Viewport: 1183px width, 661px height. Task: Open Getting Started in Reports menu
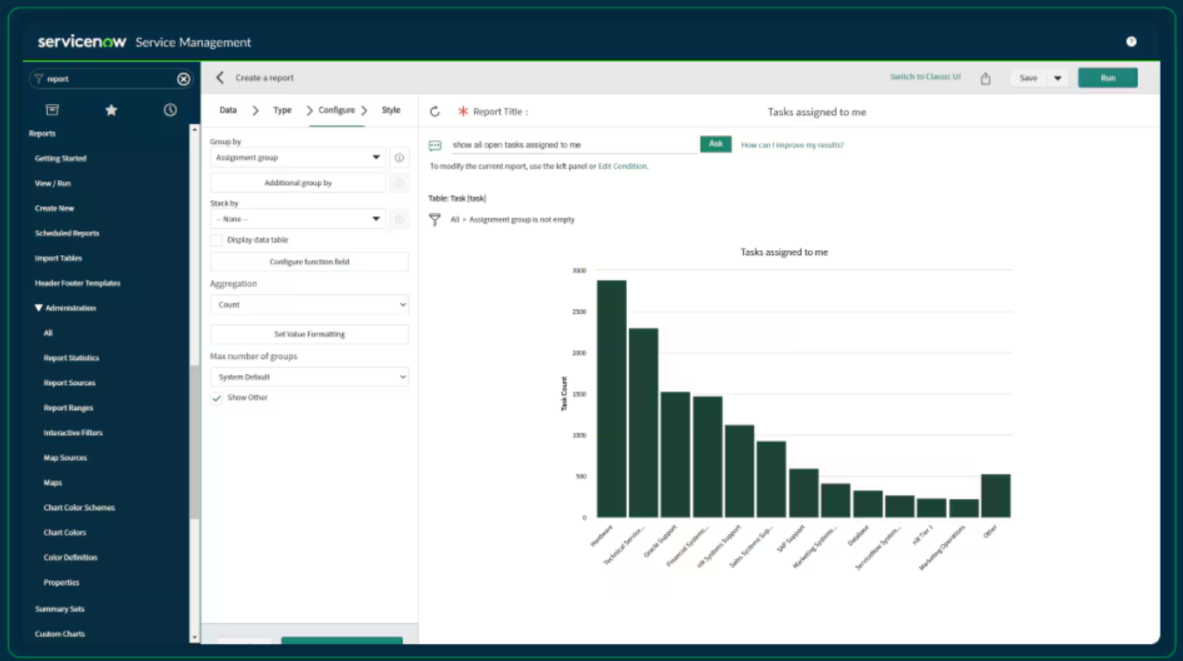pyautogui.click(x=60, y=158)
